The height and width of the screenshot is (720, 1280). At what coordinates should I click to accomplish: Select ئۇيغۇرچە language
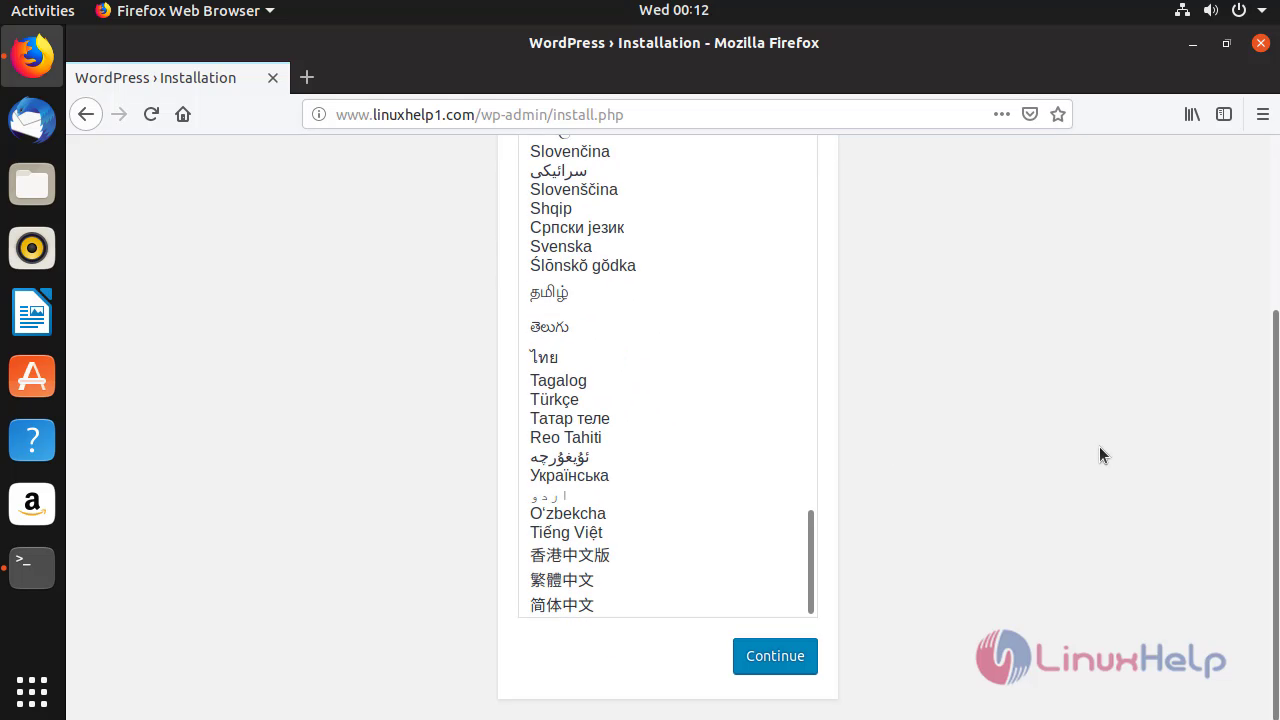click(x=559, y=456)
